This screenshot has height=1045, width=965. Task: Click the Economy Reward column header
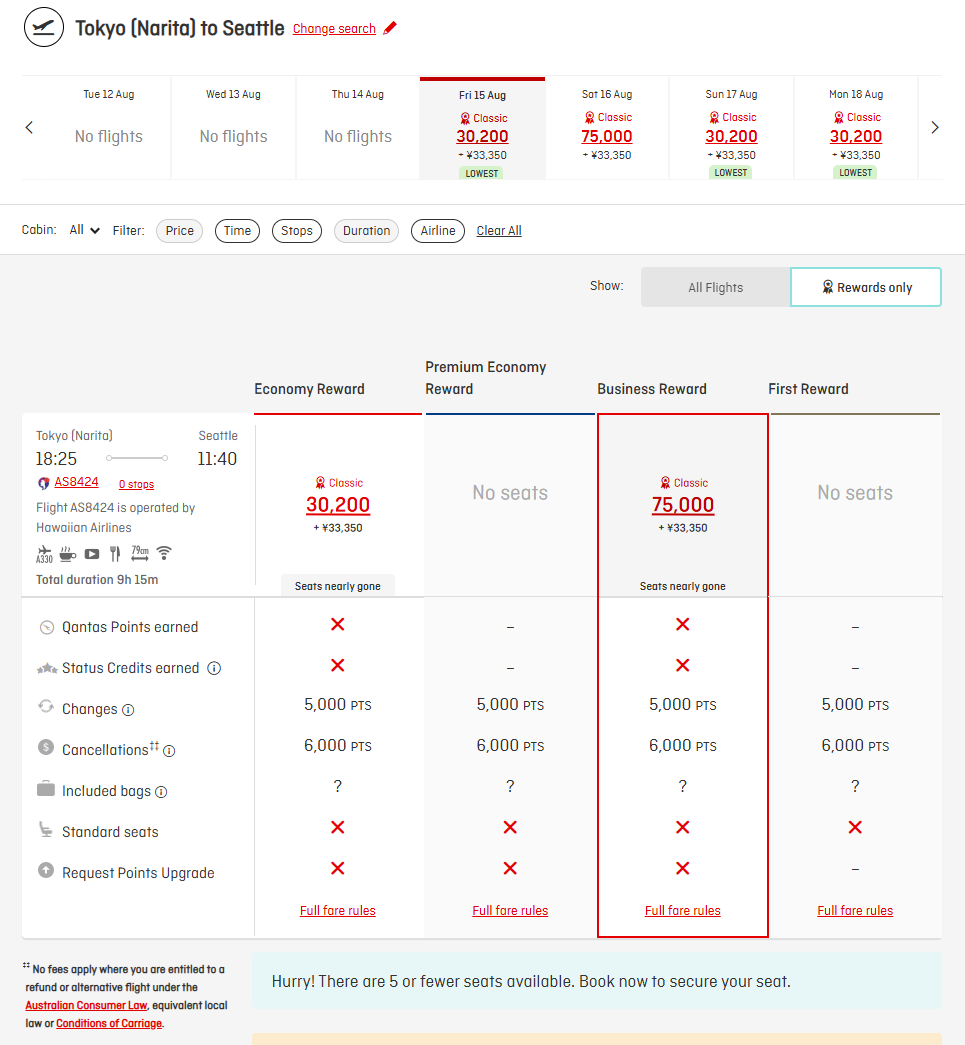tap(309, 389)
